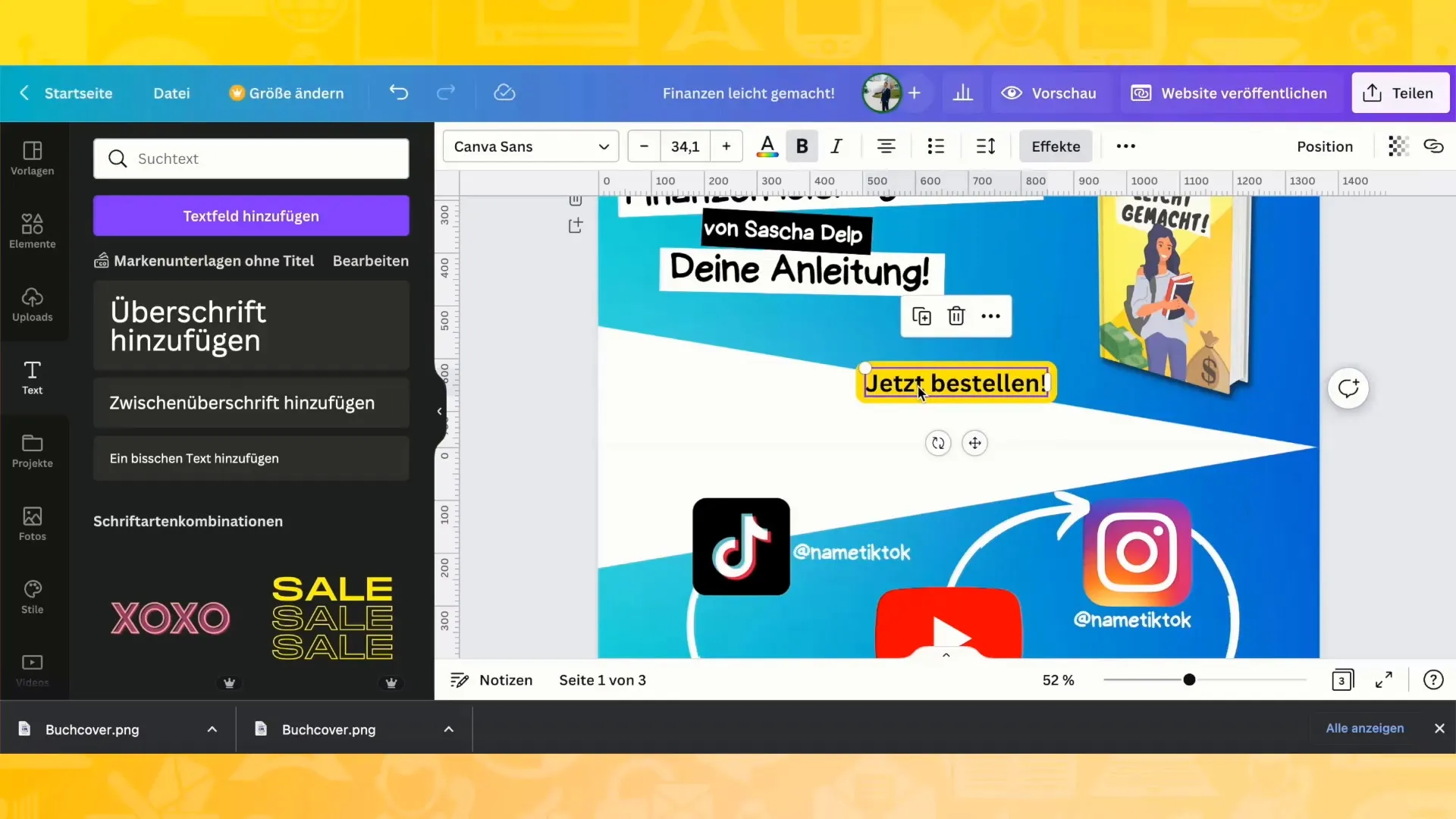Open the Canva Sans font dropdown
Screen dimensions: 1456x819
(531, 146)
